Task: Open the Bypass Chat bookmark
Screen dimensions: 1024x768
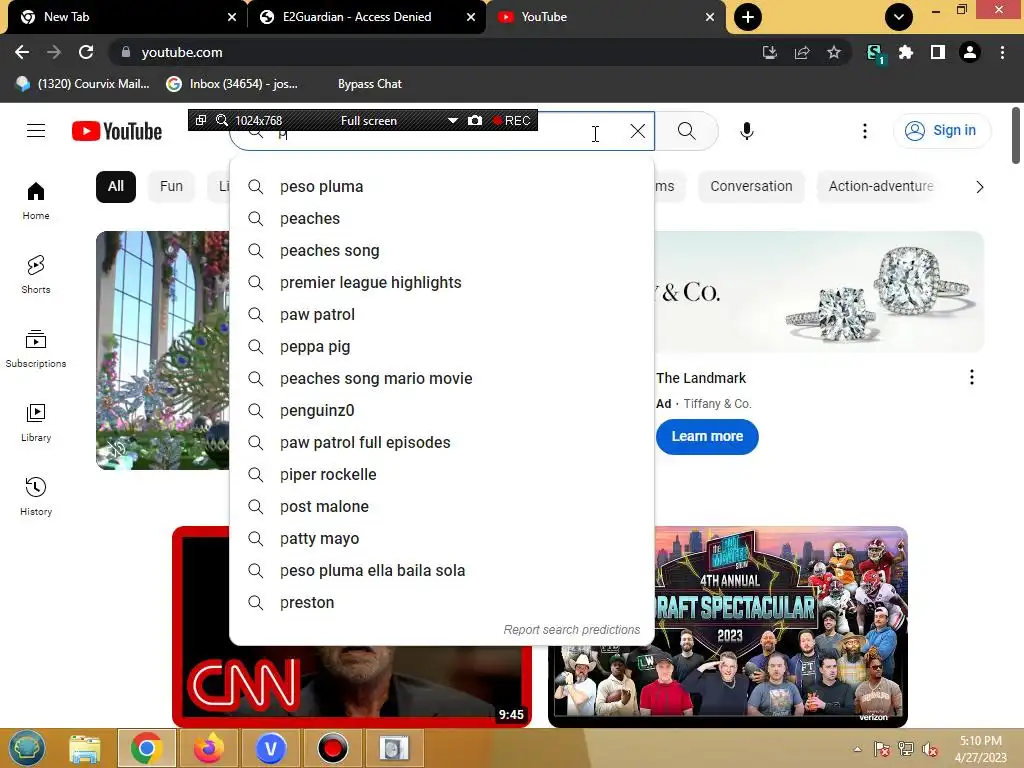Action: coord(370,84)
